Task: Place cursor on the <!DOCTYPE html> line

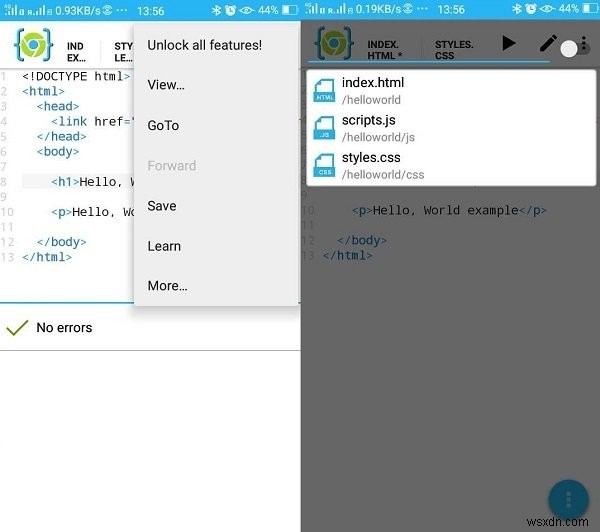Action: [x=76, y=76]
